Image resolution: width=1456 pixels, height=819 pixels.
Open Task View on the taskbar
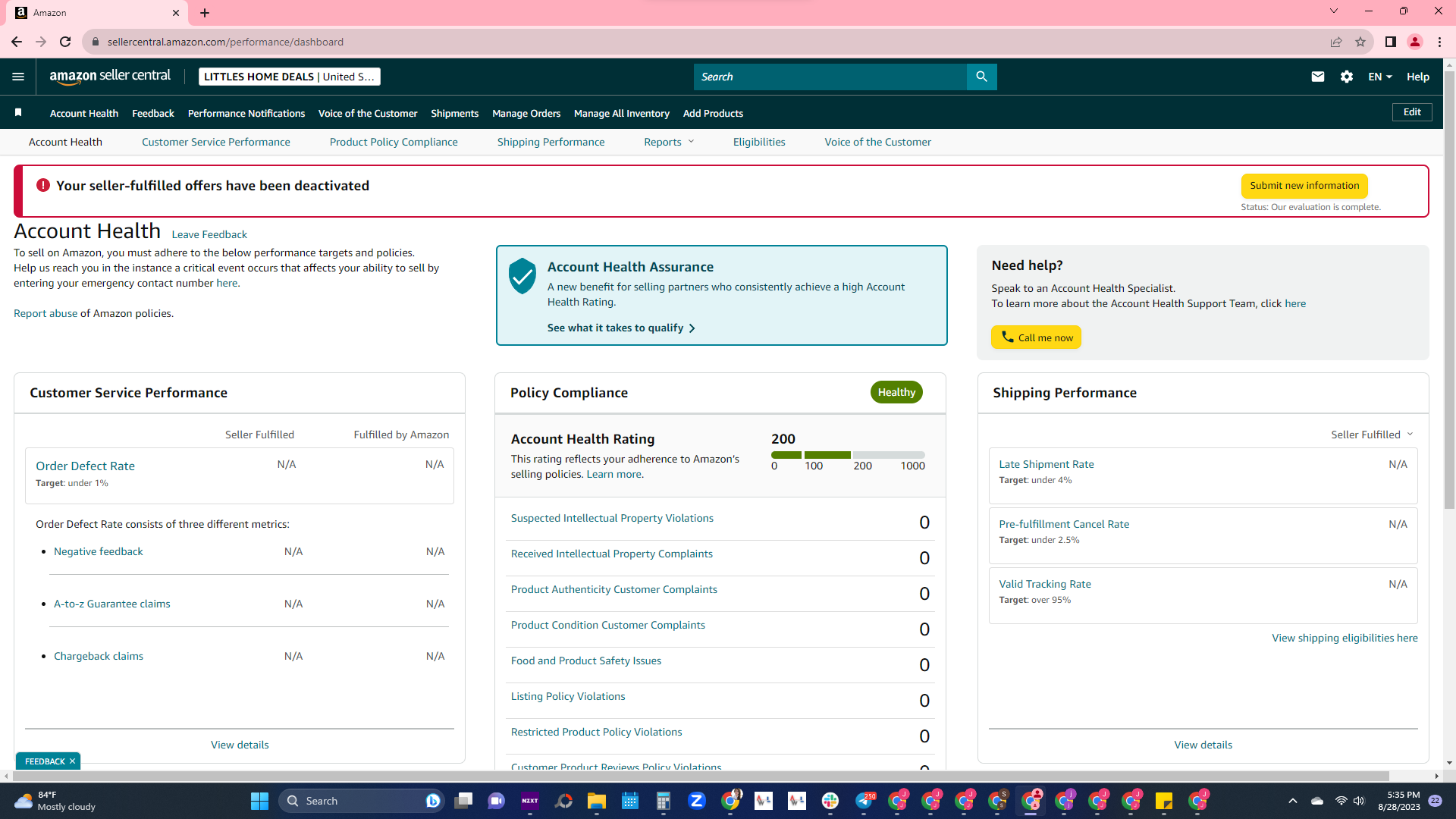463,801
